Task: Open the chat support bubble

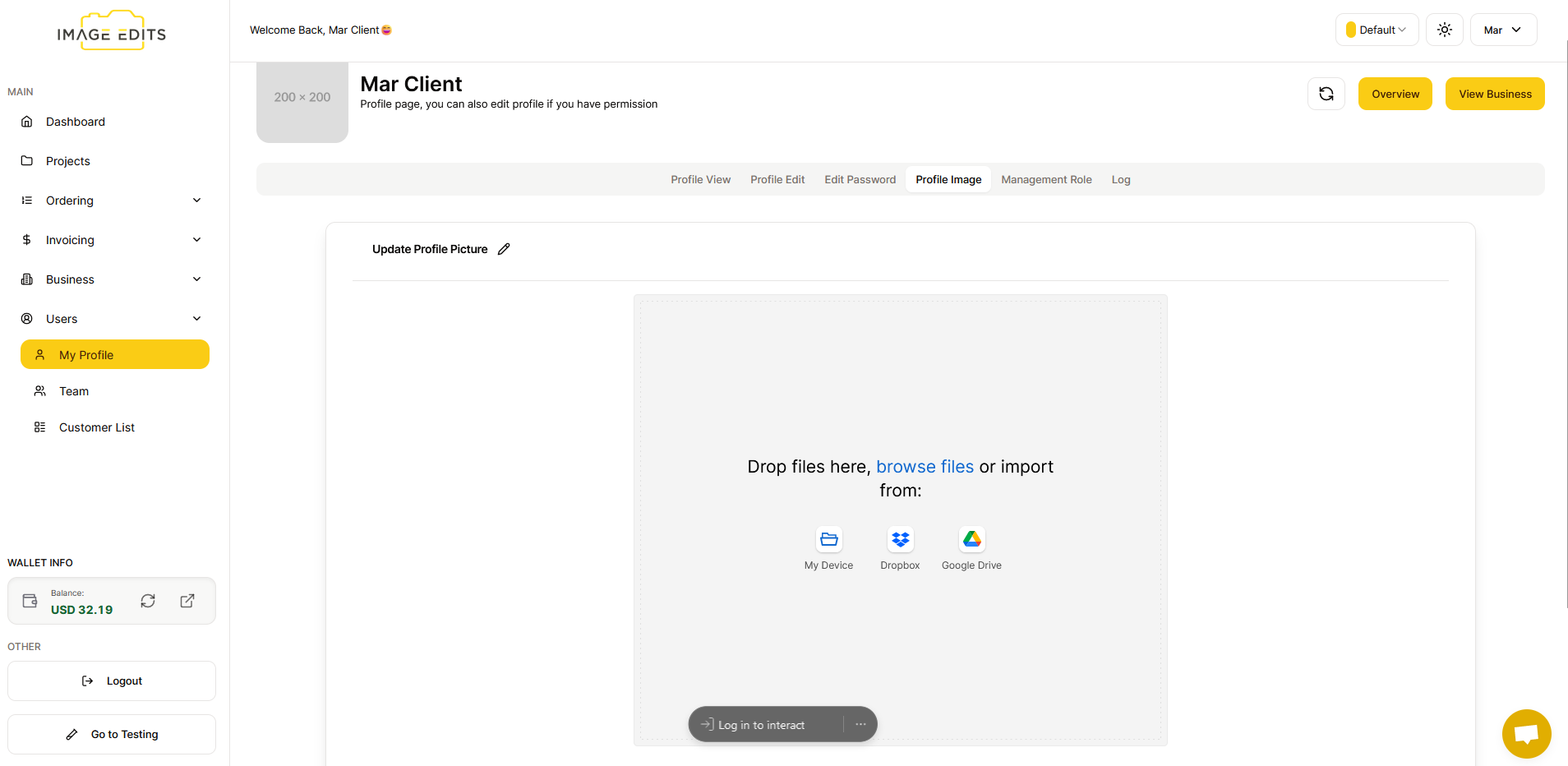Action: click(x=1526, y=733)
